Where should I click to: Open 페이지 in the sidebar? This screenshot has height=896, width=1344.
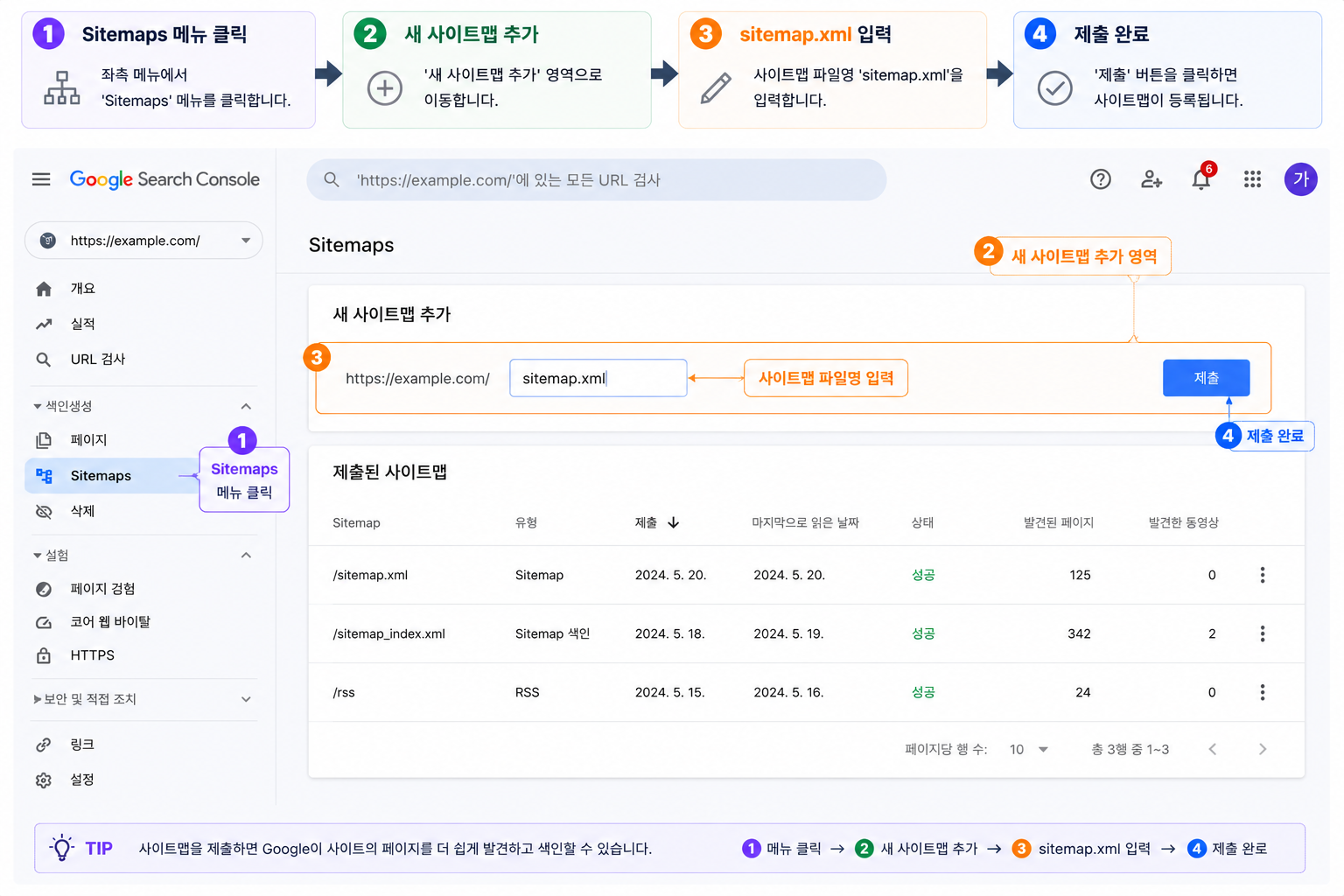[88, 440]
